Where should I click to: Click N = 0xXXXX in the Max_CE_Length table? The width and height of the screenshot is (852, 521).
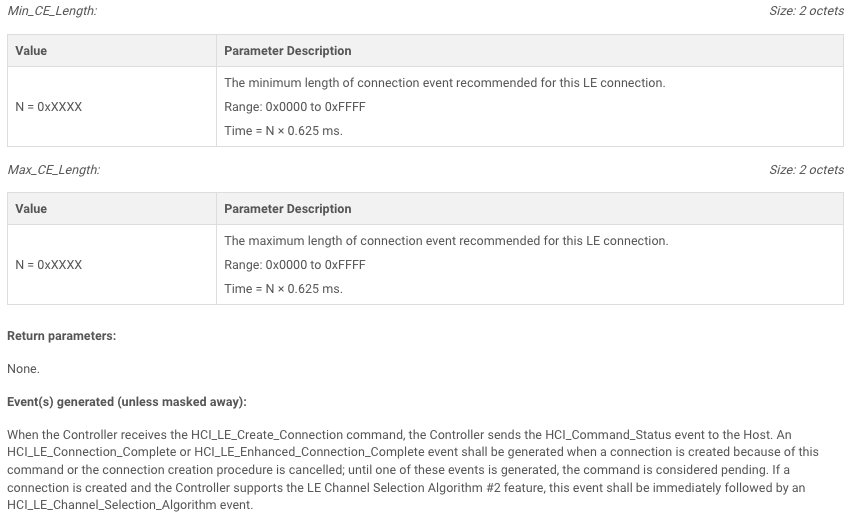[x=48, y=265]
